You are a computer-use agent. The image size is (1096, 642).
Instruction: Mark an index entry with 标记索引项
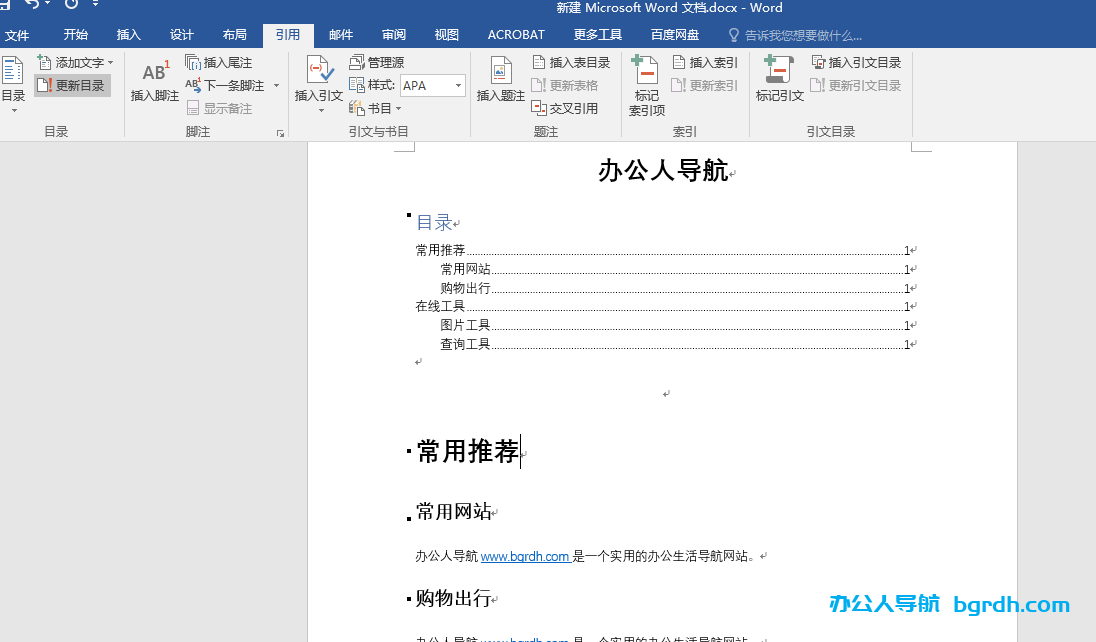[646, 85]
